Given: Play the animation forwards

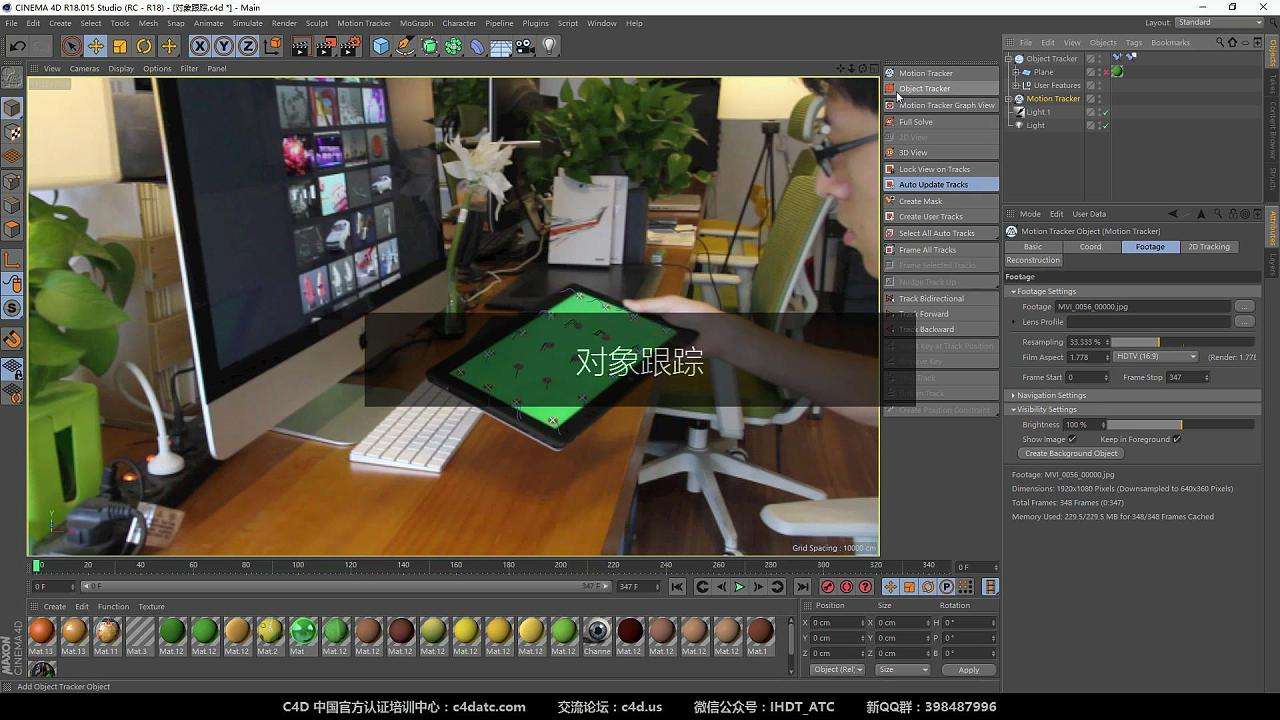Looking at the screenshot, I should click(x=740, y=587).
